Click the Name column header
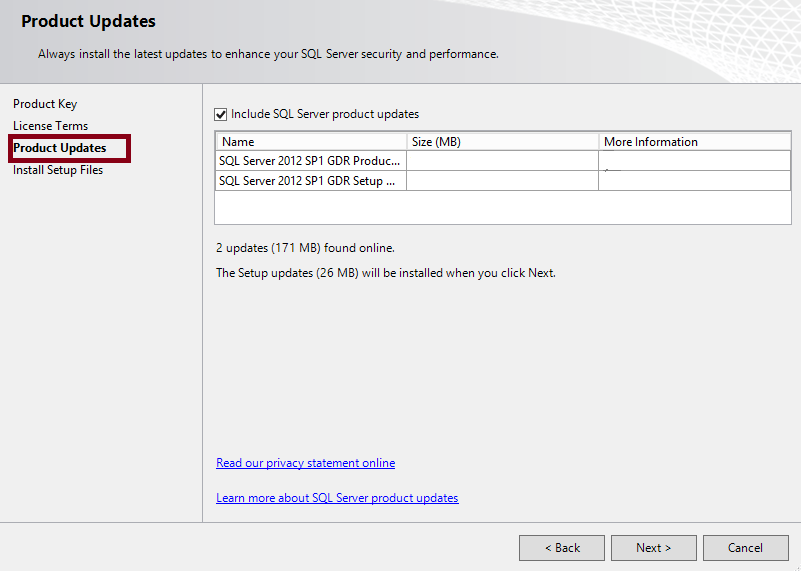Viewport: 801px width, 571px height. [x=311, y=142]
